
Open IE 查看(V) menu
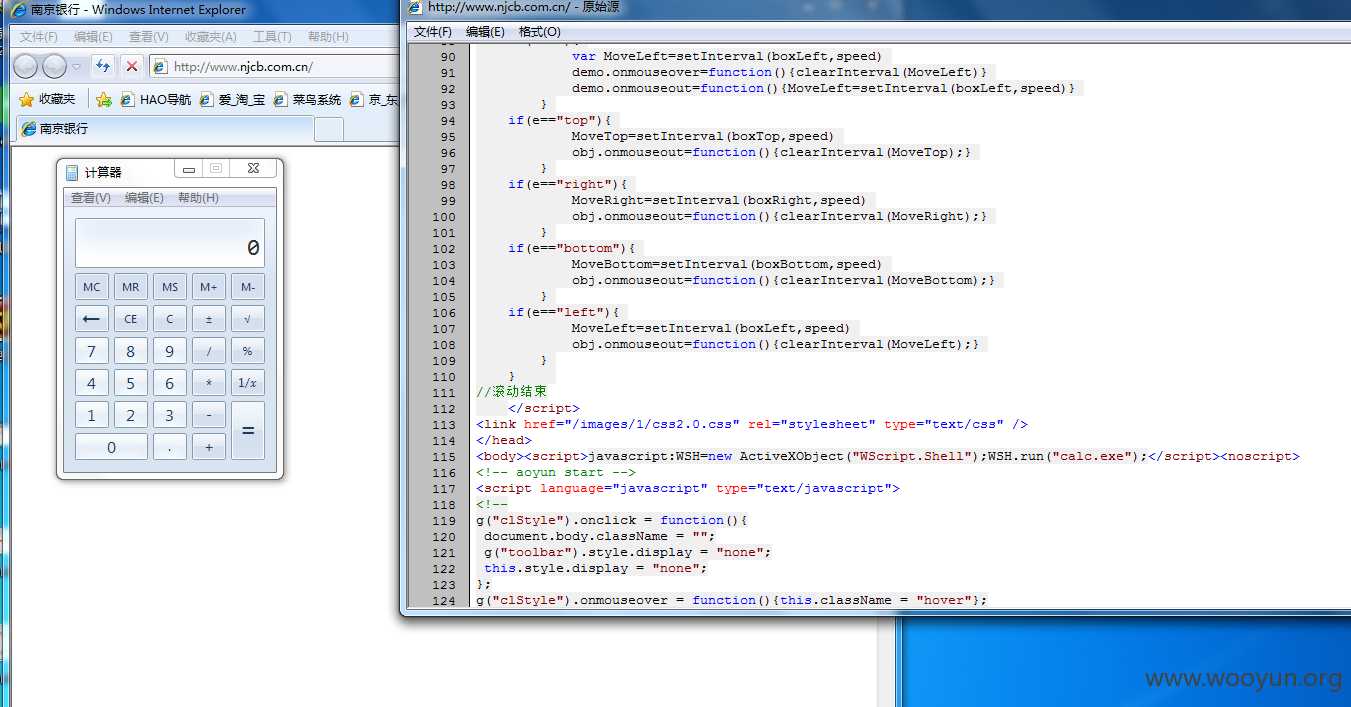(x=148, y=37)
